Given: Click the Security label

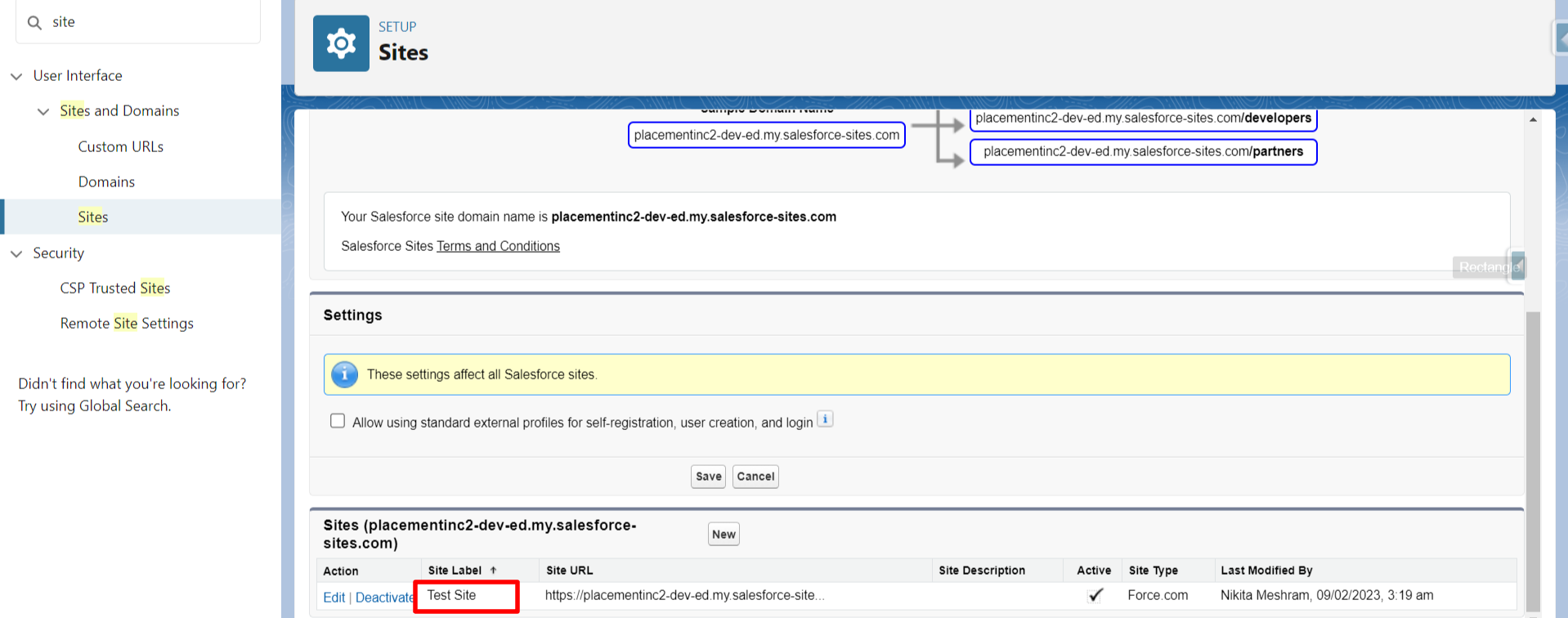Looking at the screenshot, I should pyautogui.click(x=58, y=253).
